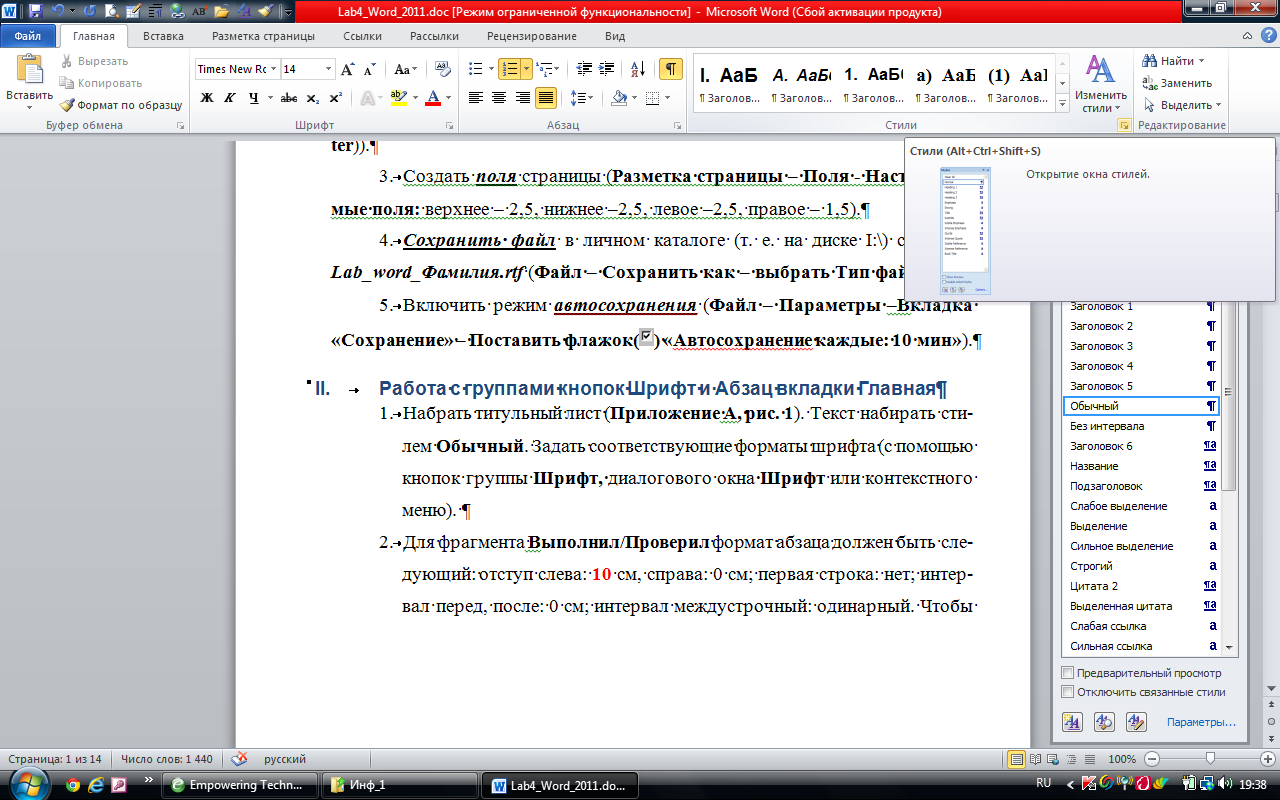The image size is (1280, 800).
Task: Switch to Full Screen Reading view
Action: coord(1034,759)
